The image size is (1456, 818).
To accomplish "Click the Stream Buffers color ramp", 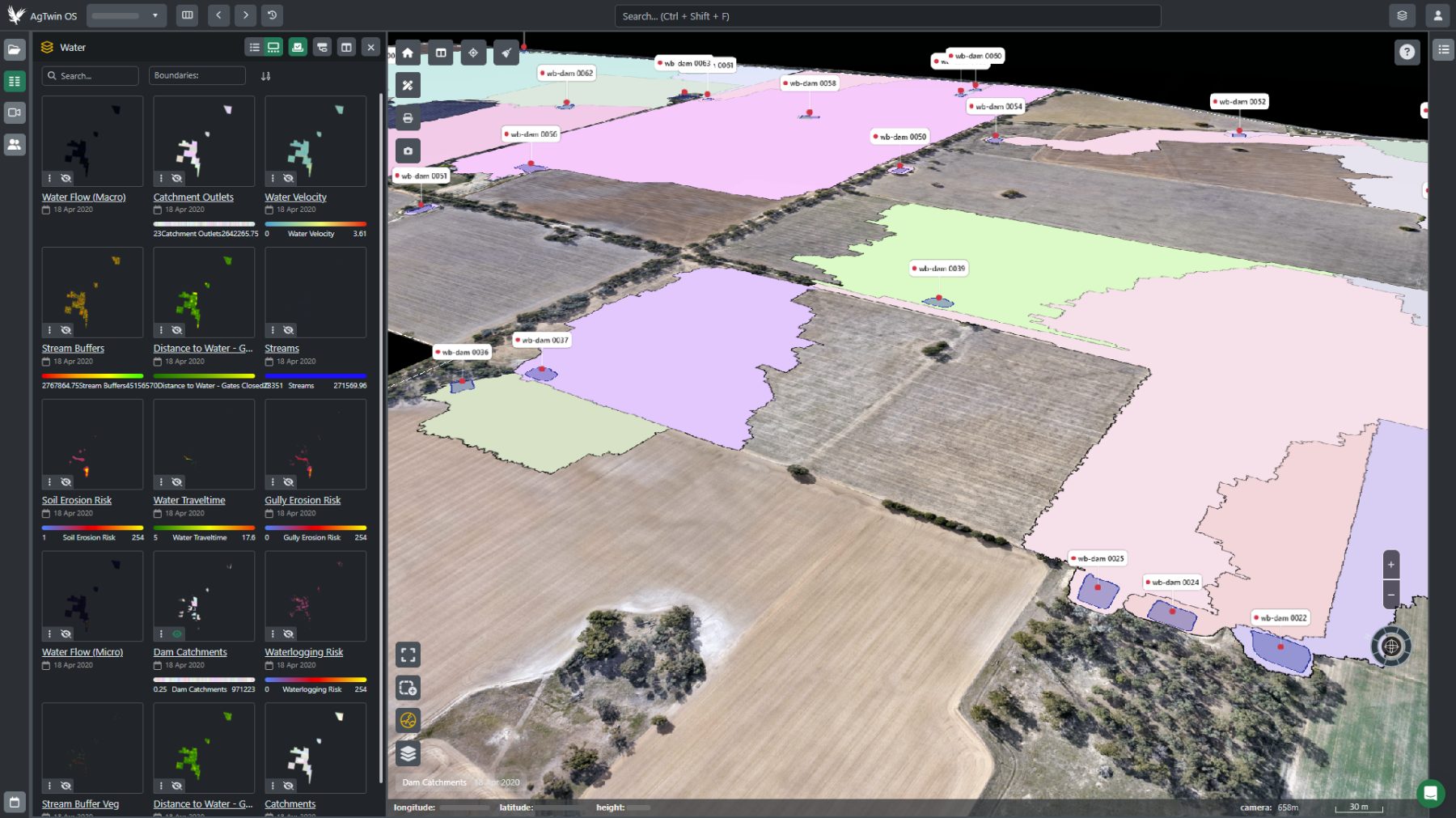I will [92, 376].
